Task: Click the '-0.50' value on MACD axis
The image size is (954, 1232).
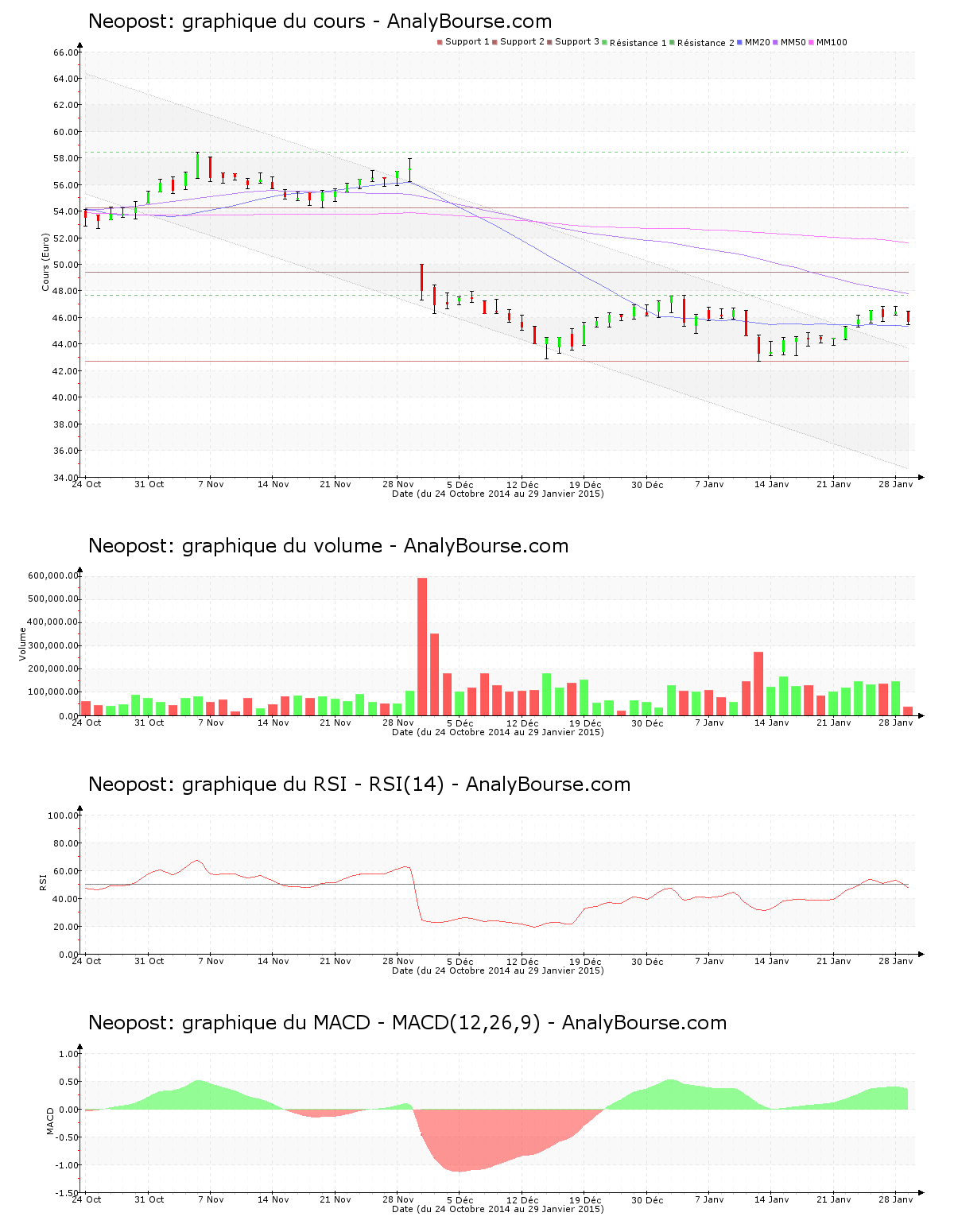Action: (x=67, y=1137)
